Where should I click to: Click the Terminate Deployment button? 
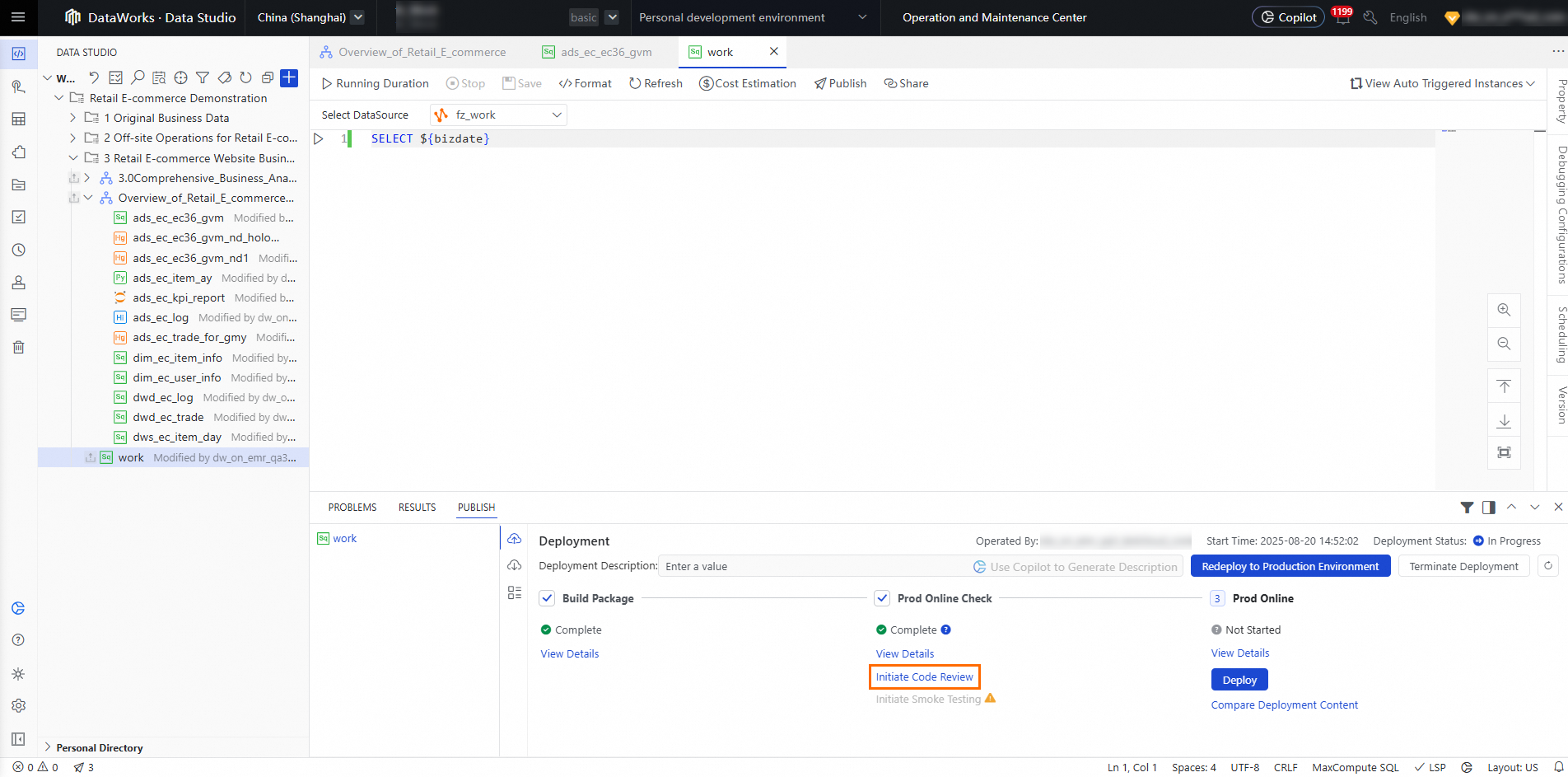coord(1463,566)
